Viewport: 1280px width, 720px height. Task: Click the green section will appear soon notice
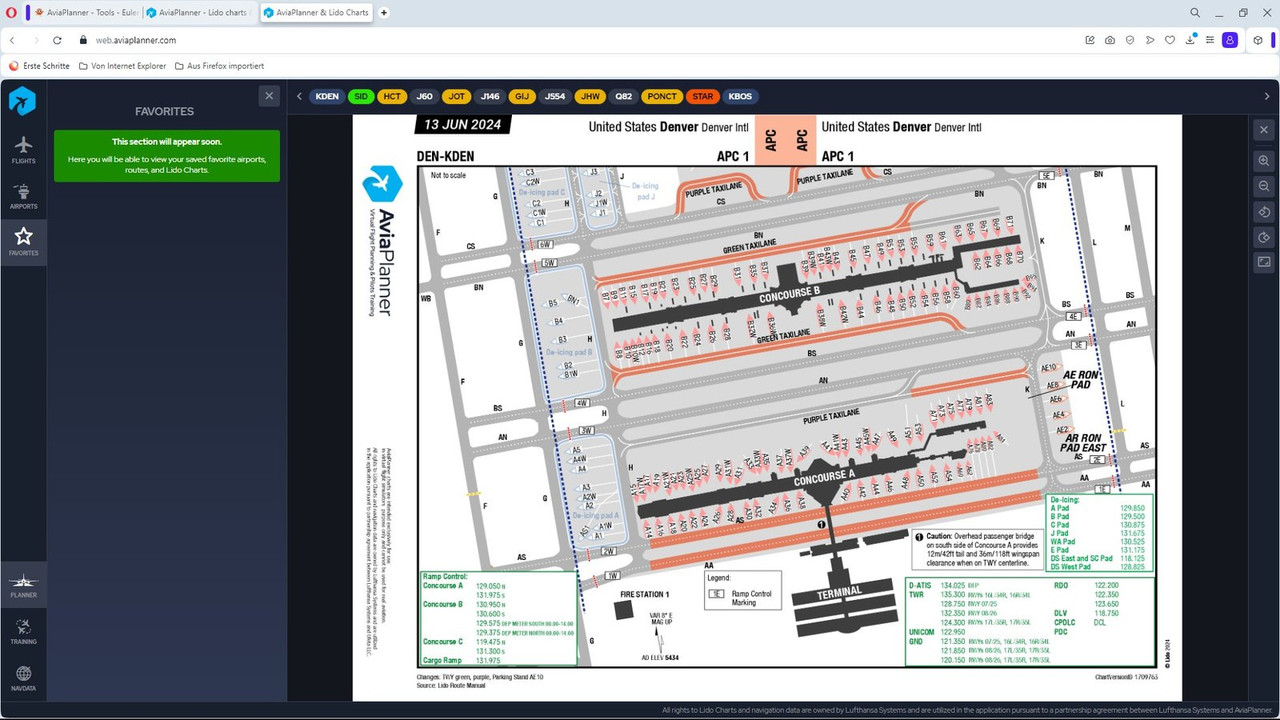[x=167, y=156]
